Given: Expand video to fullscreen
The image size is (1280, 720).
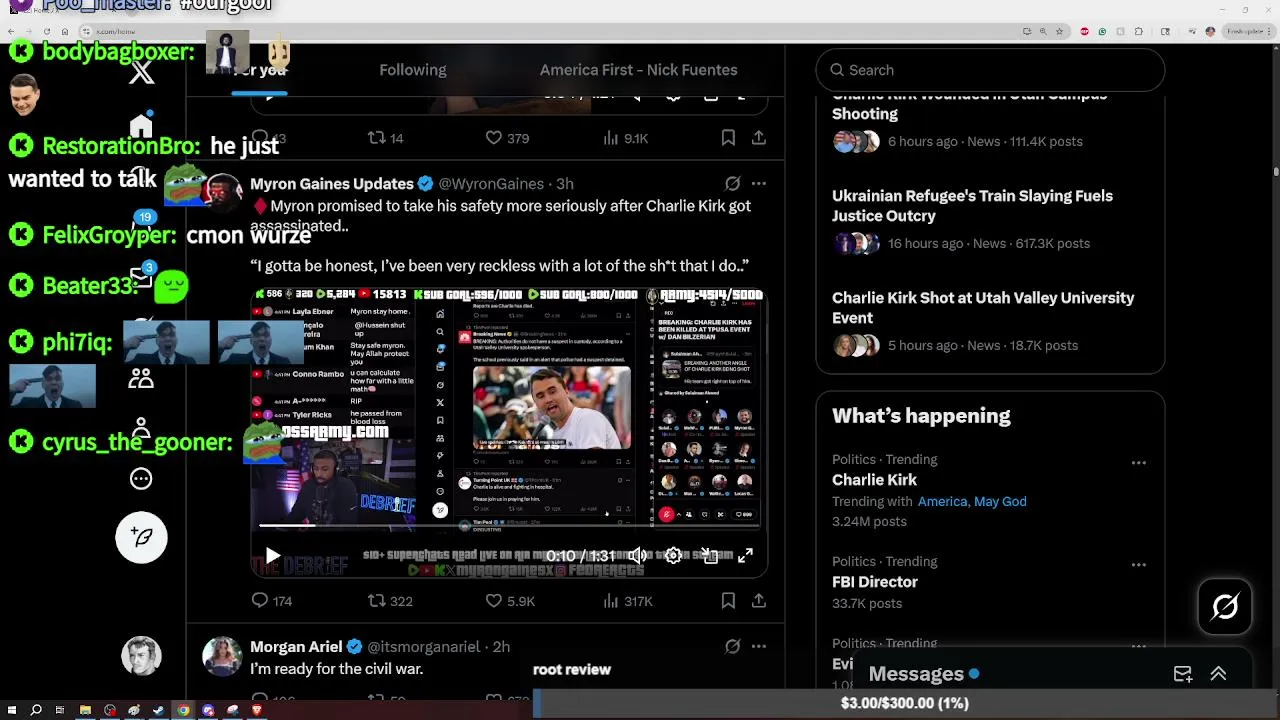Looking at the screenshot, I should (745, 556).
